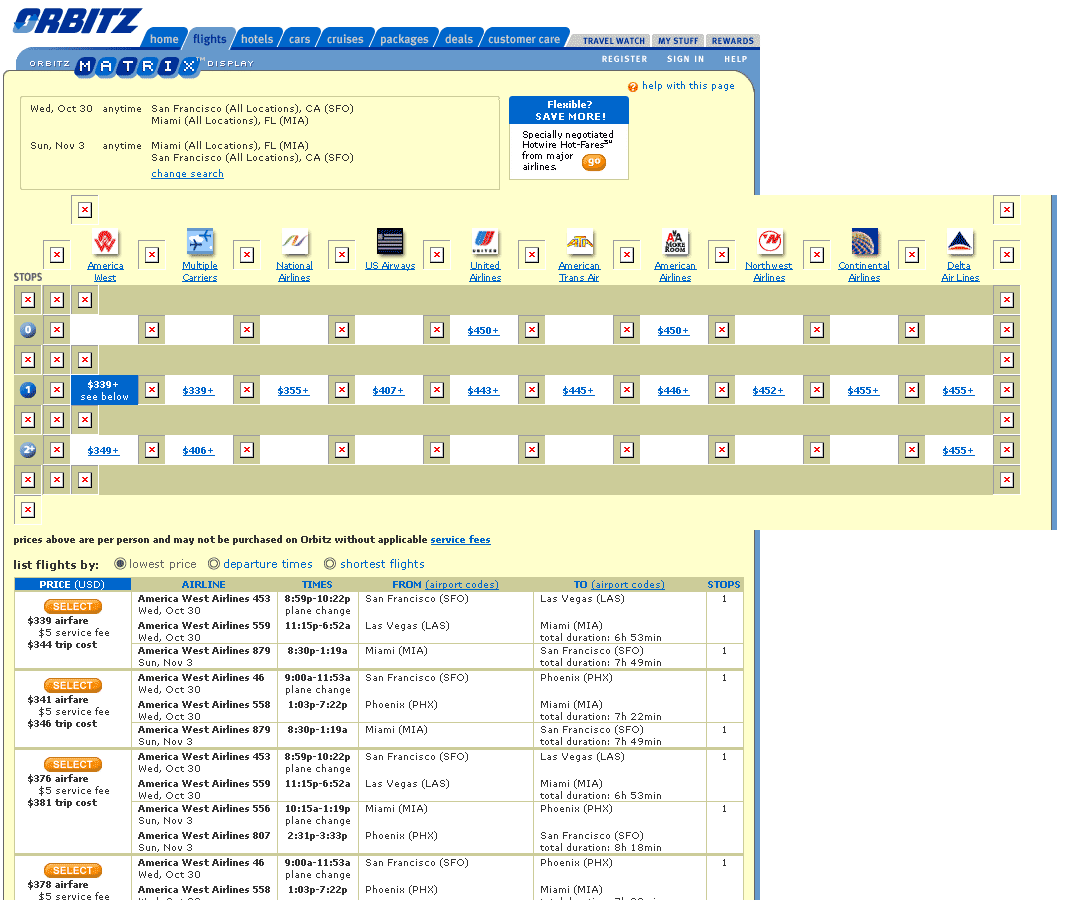
Task: Select the shortest flights radio button
Action: 330,564
